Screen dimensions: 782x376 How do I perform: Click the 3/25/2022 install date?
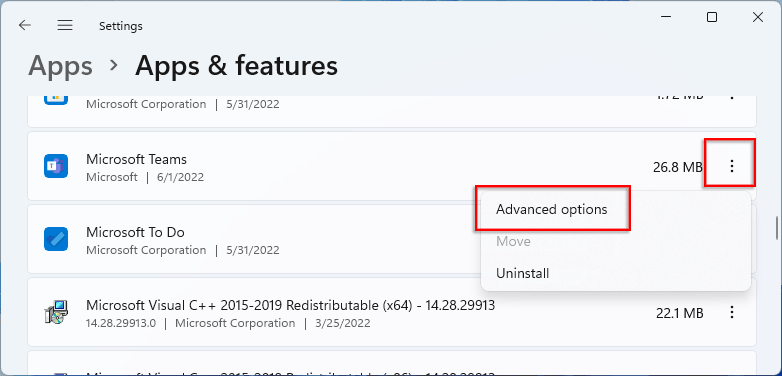[x=343, y=323]
